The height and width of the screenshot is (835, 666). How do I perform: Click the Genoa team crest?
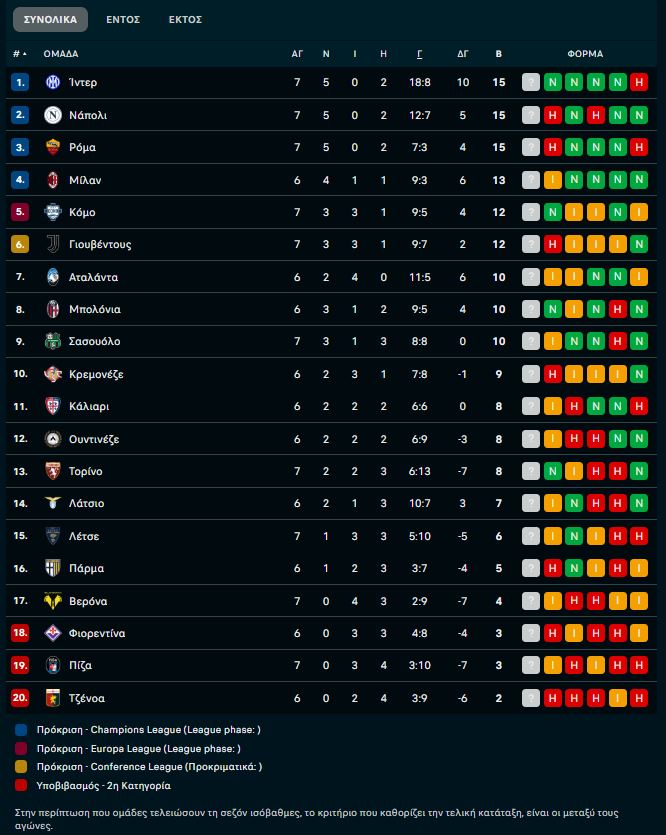click(53, 698)
